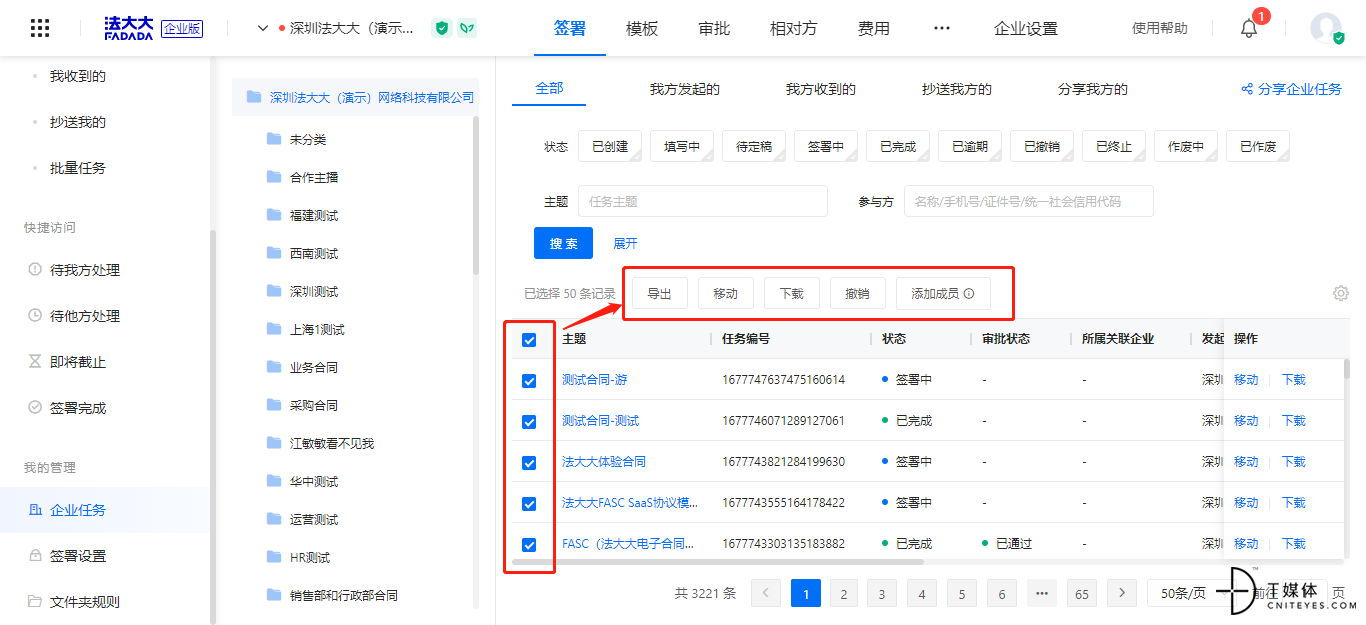The image size is (1366, 625).
Task: Click the HR测试 folder icon
Action: tap(274, 557)
